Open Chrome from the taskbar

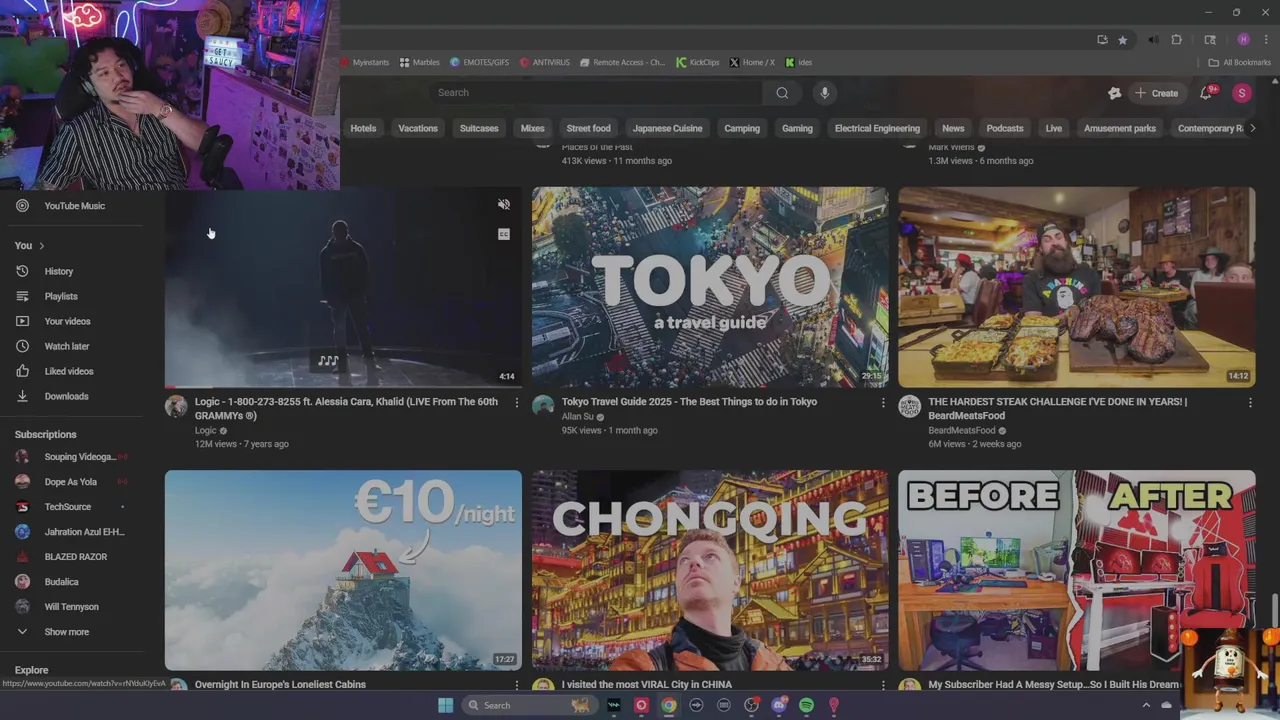coord(669,705)
